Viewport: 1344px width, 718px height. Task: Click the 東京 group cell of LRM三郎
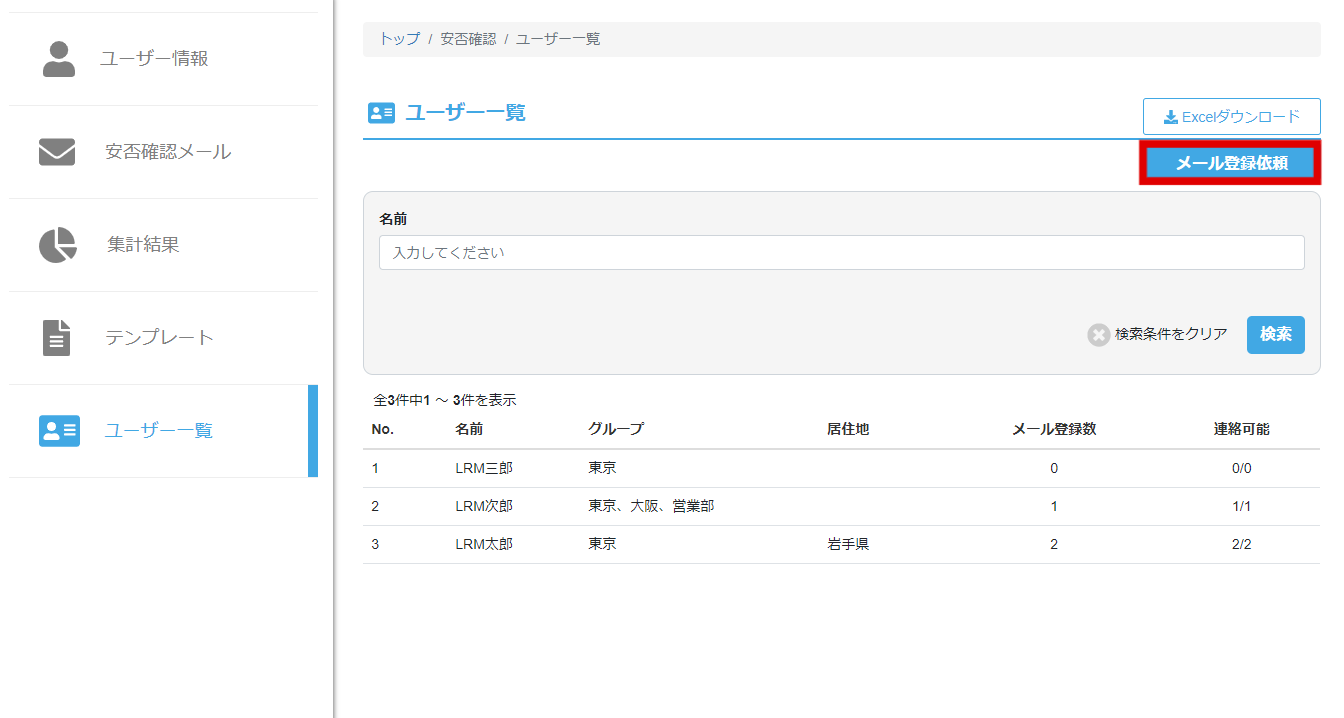coord(602,468)
